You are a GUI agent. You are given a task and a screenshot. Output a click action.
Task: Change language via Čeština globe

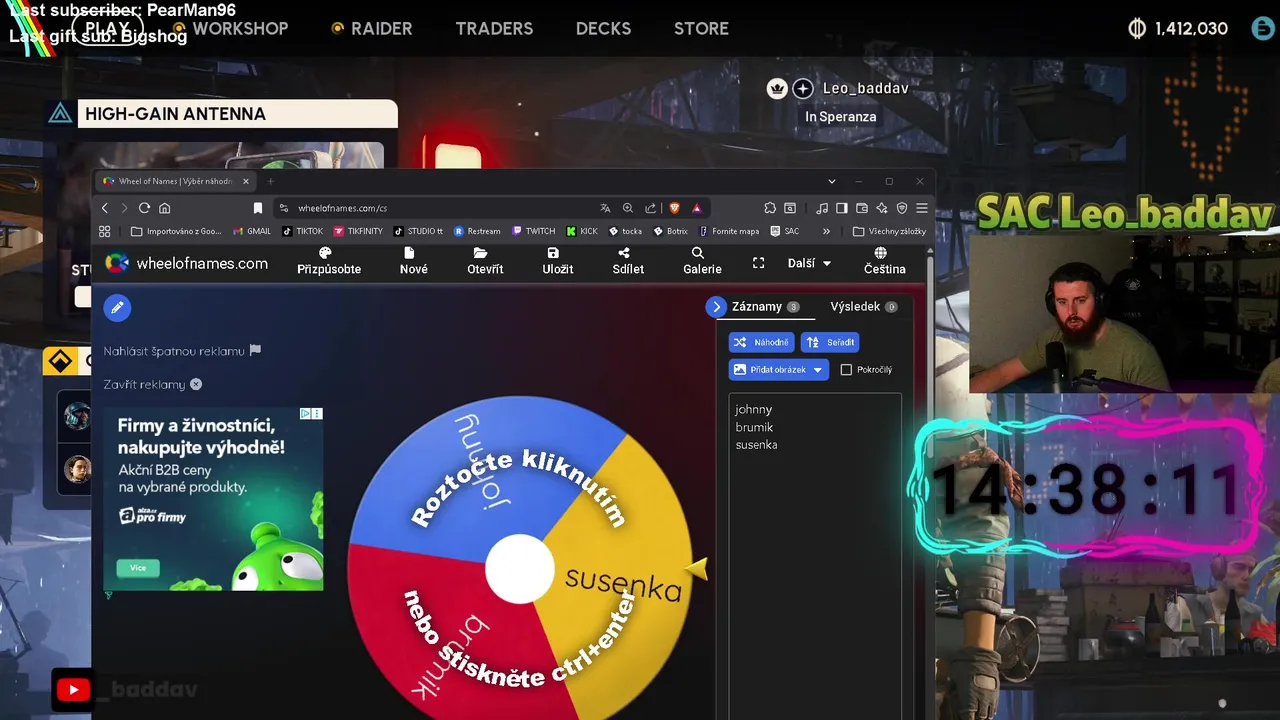point(884,261)
